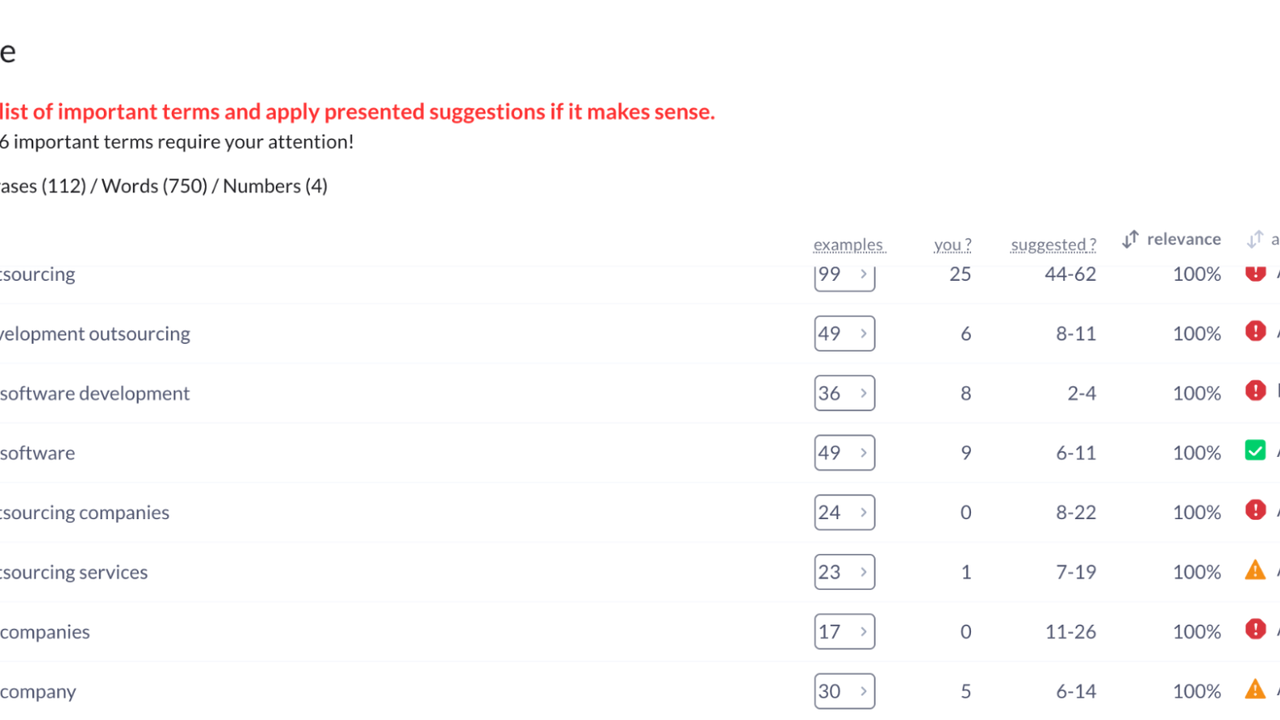
Task: Click red alert icon for development outsourcing row
Action: point(1255,331)
